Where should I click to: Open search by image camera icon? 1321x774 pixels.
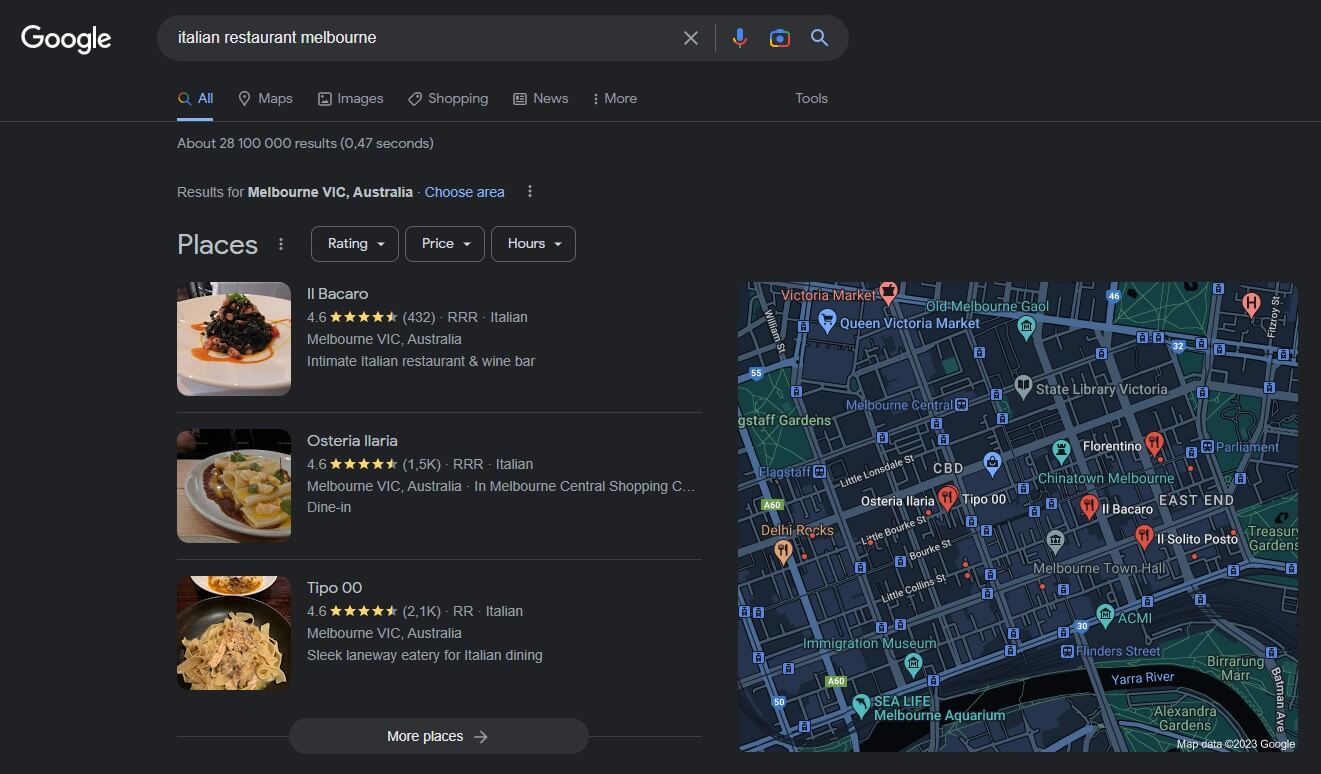click(x=780, y=38)
